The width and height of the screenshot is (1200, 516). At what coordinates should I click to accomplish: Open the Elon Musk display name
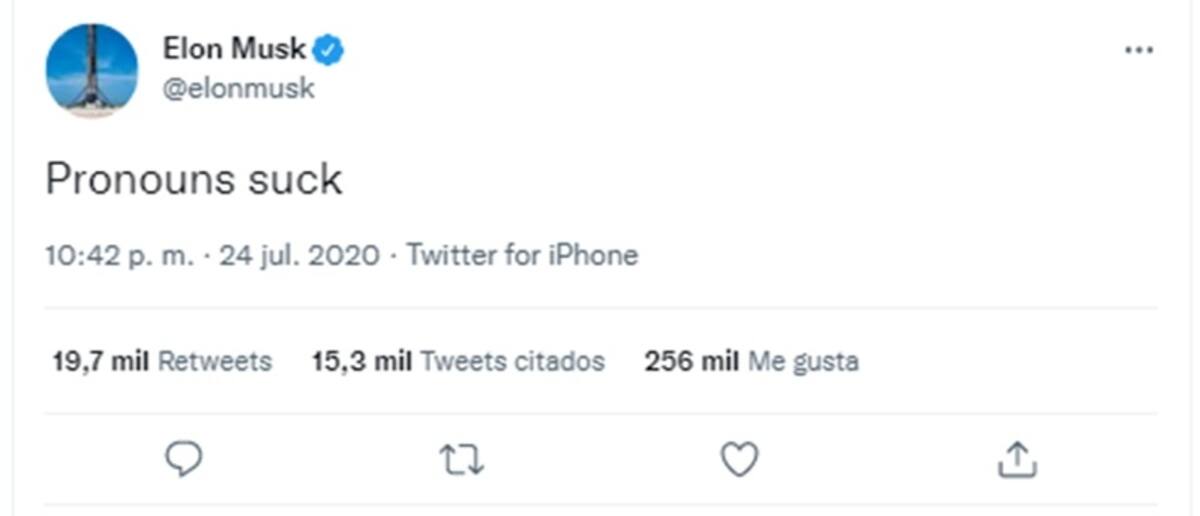coord(235,48)
